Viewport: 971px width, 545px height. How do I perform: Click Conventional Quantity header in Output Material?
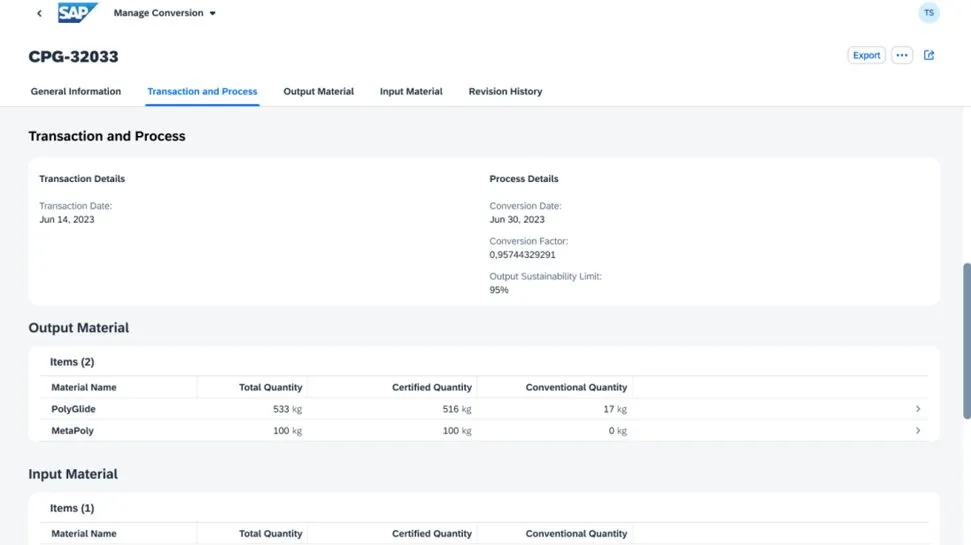pos(576,387)
